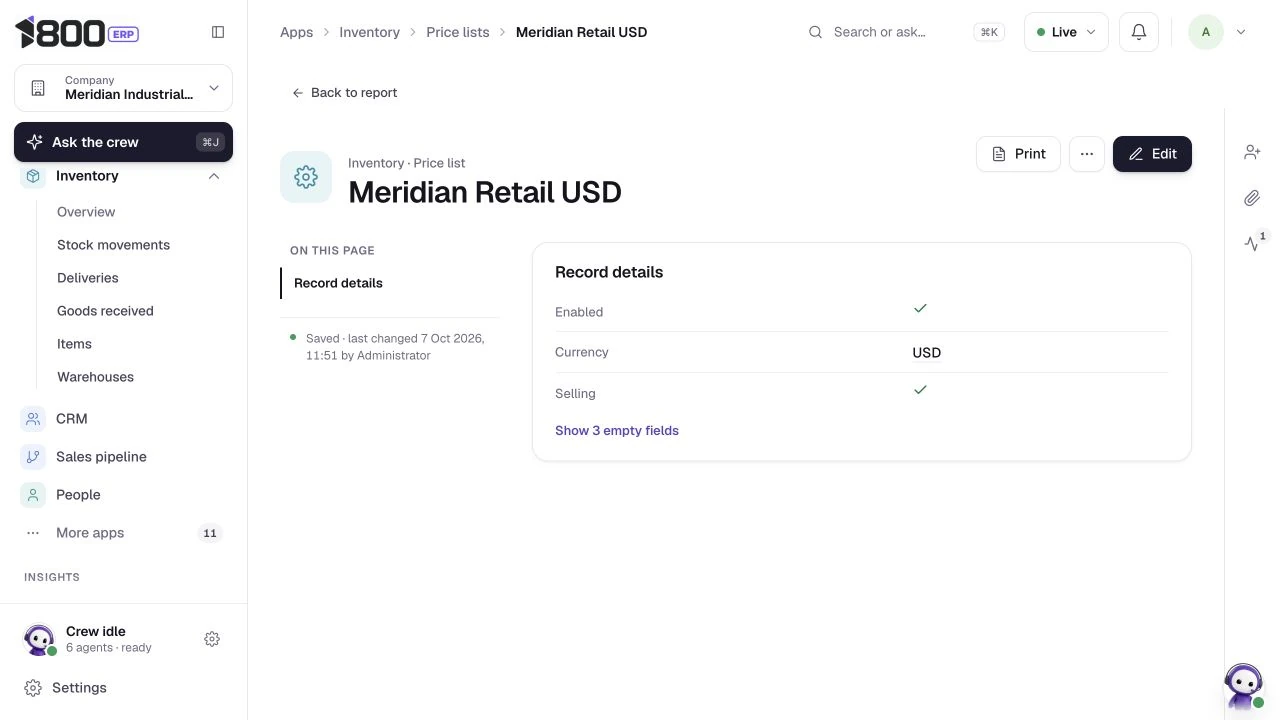The image size is (1280, 720).
Task: Click the 800 ERP logo
Action: [x=77, y=32]
